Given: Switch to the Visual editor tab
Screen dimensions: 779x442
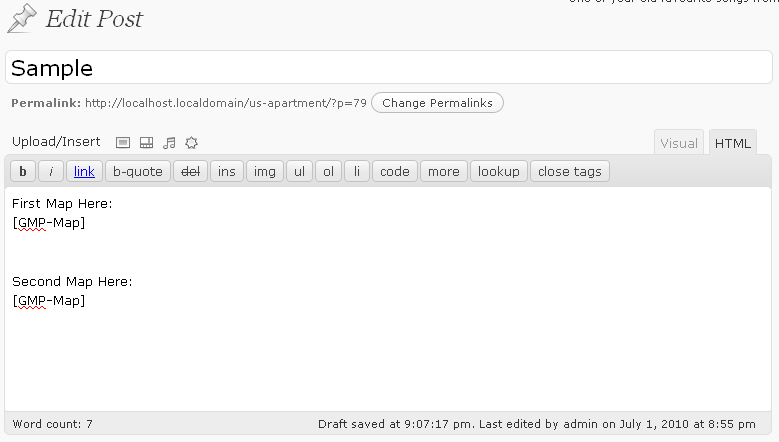Looking at the screenshot, I should (679, 143).
